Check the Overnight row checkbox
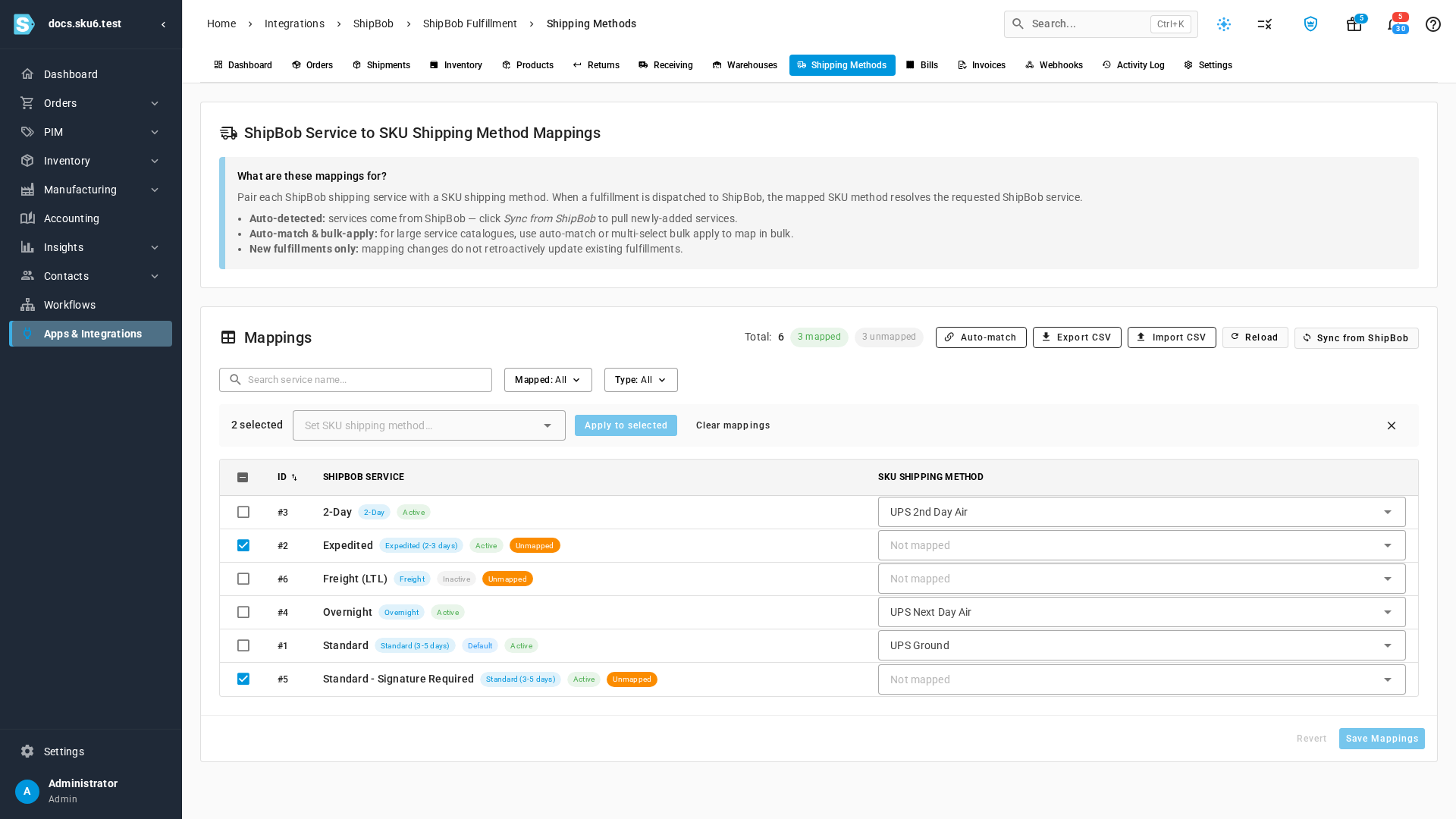 coord(243,612)
